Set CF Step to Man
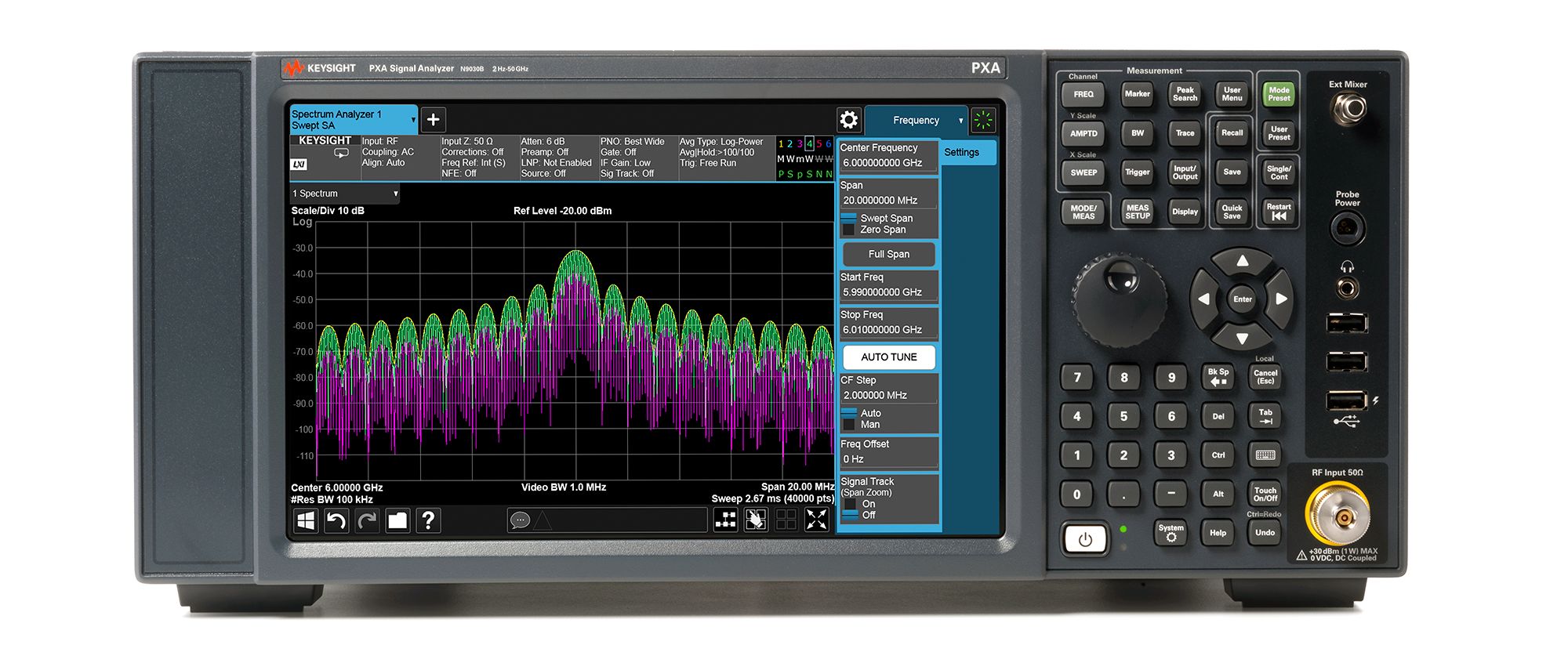The height and width of the screenshot is (663, 1568). 848,425
